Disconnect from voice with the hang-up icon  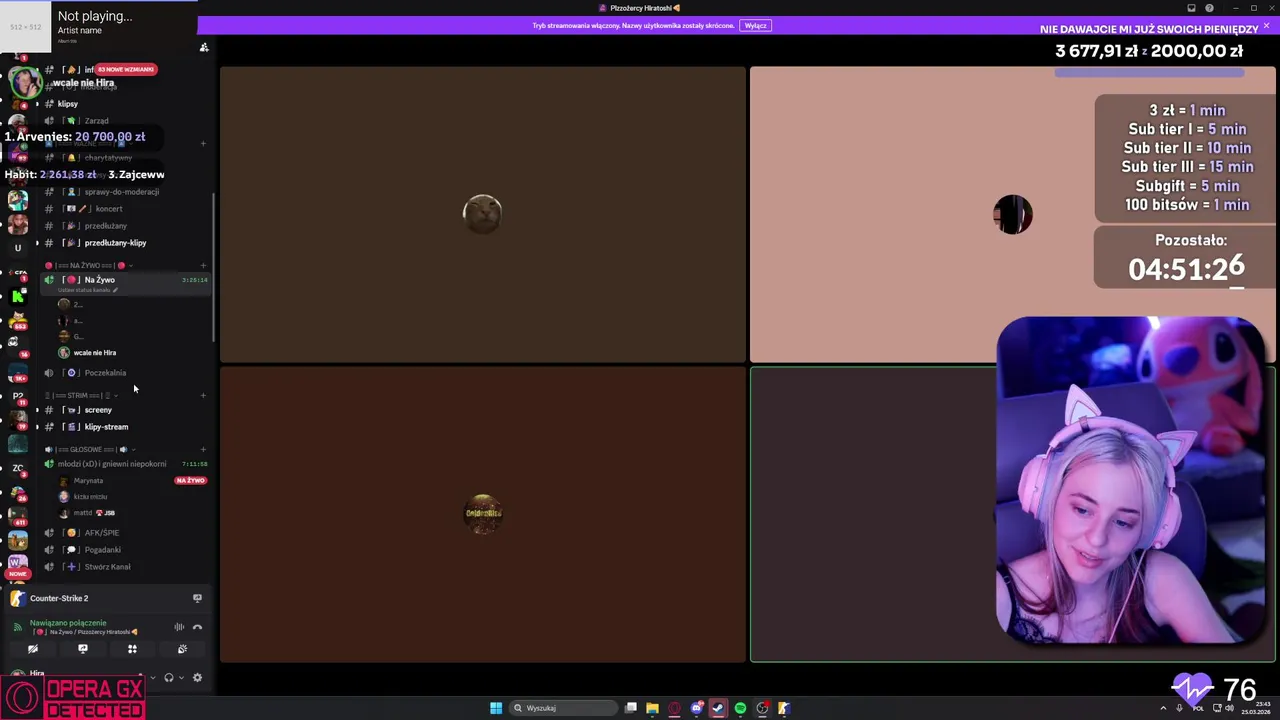(x=197, y=627)
